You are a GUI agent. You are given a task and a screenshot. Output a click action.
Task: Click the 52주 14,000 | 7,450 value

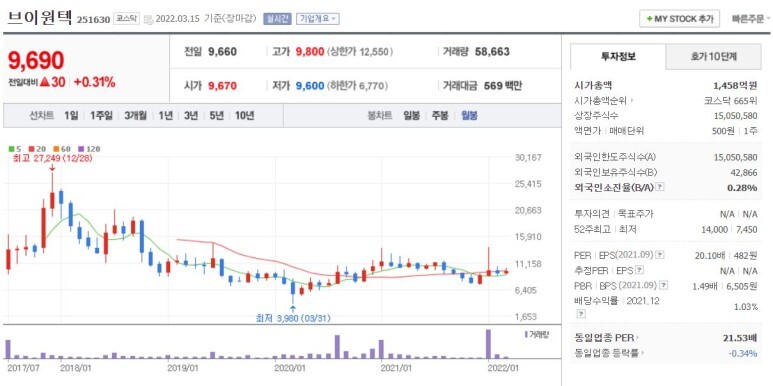(x=730, y=229)
